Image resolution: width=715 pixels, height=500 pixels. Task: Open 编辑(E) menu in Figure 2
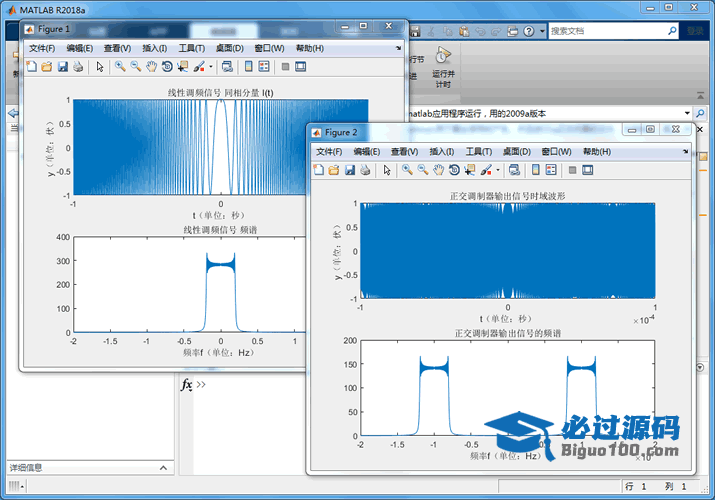[x=367, y=152]
